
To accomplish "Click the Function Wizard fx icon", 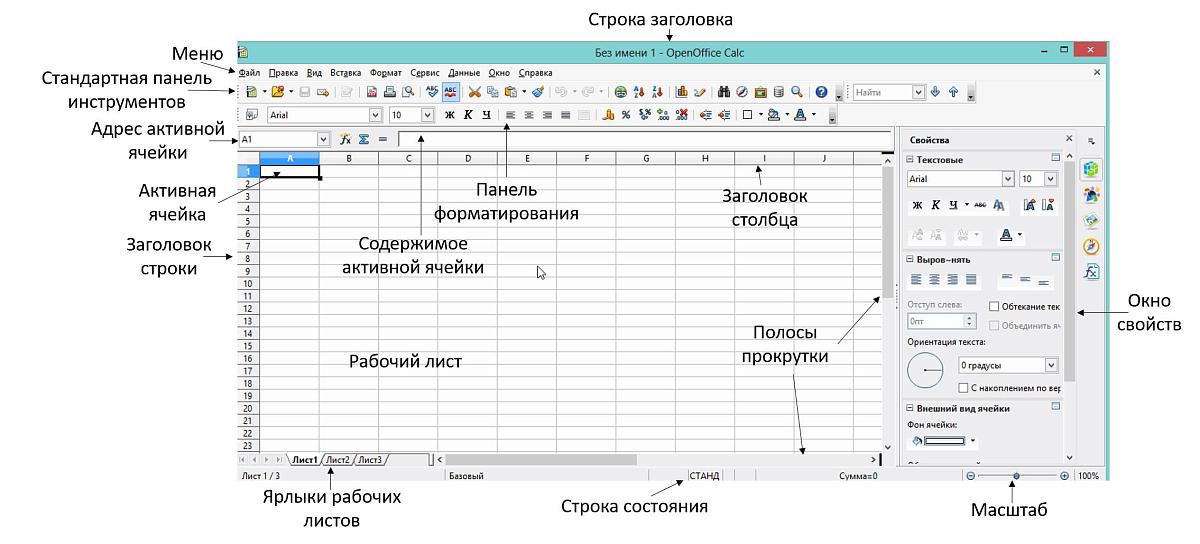I will coord(345,140).
